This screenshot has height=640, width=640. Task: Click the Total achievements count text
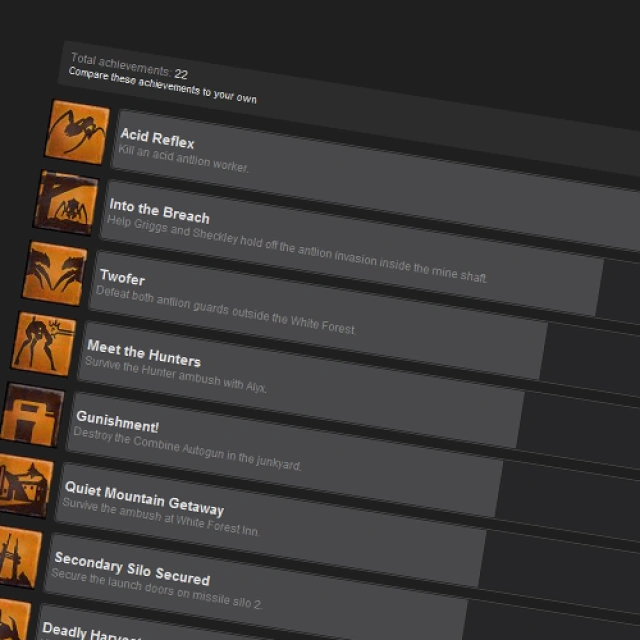pyautogui.click(x=129, y=66)
